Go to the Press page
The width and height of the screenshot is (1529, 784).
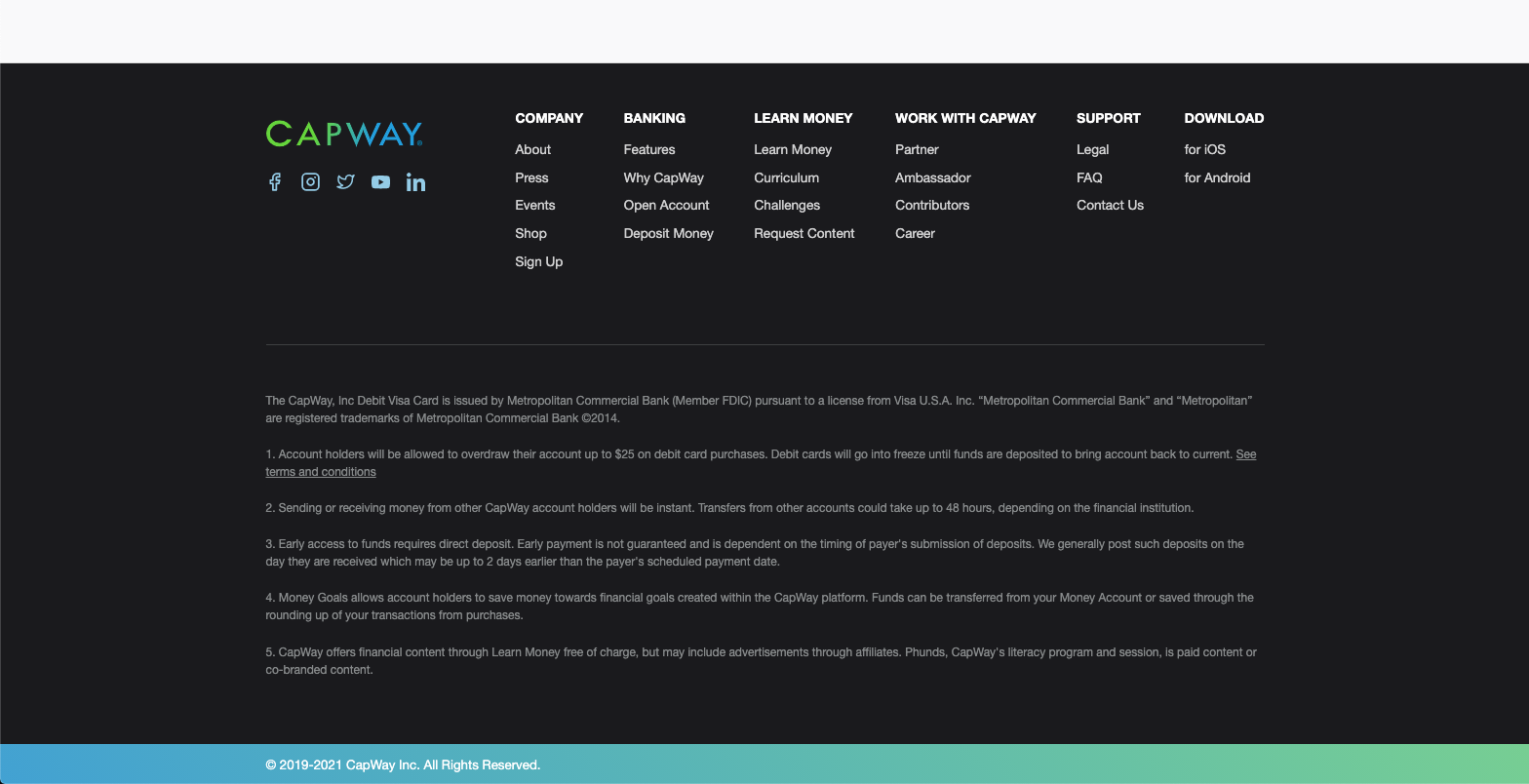tap(531, 177)
